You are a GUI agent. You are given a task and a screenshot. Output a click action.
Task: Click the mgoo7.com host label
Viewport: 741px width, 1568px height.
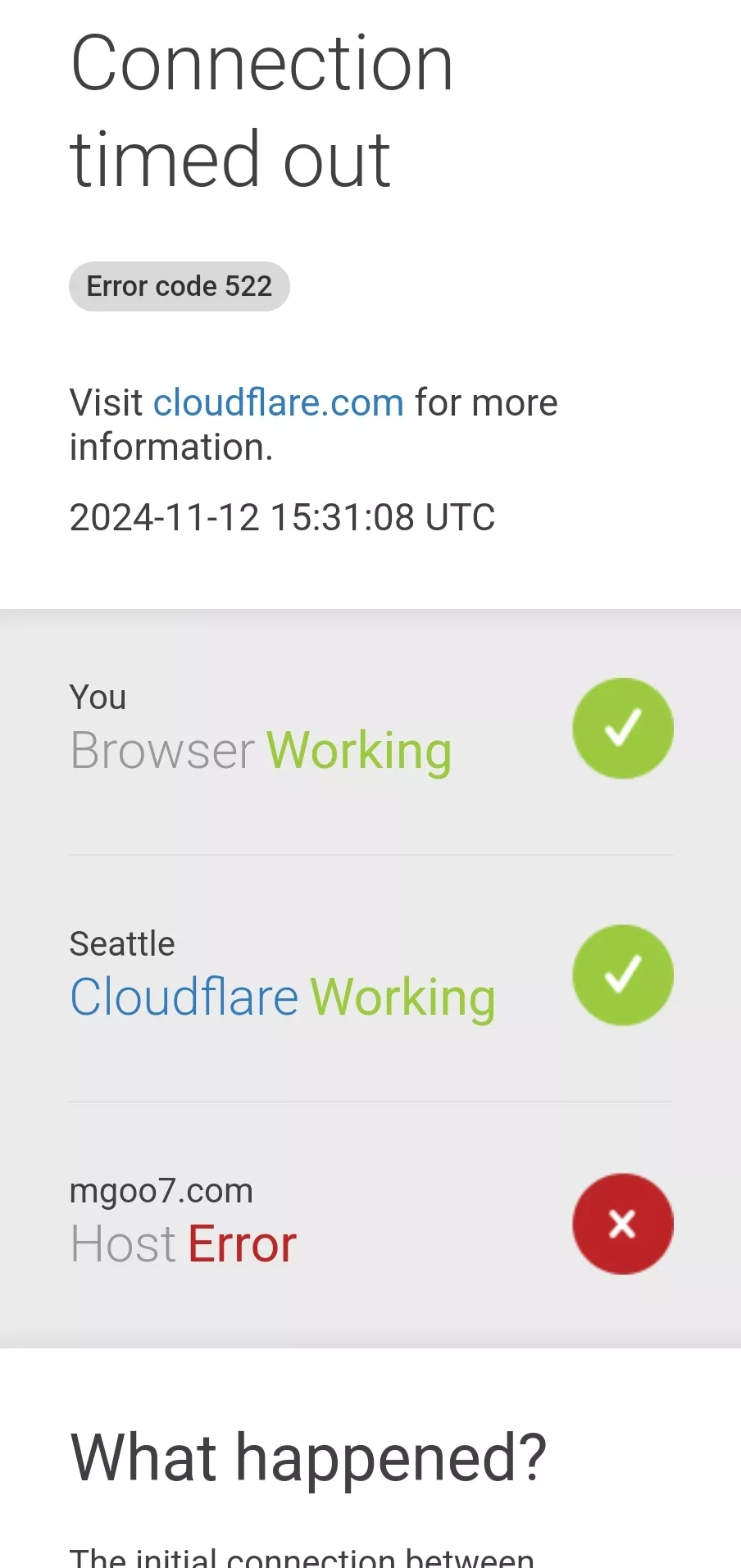tap(161, 1191)
